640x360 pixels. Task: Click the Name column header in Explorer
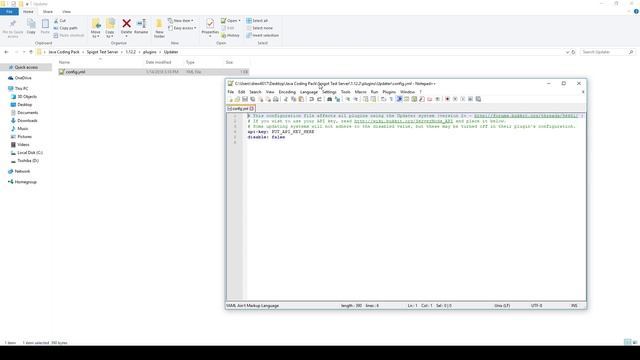64,62
